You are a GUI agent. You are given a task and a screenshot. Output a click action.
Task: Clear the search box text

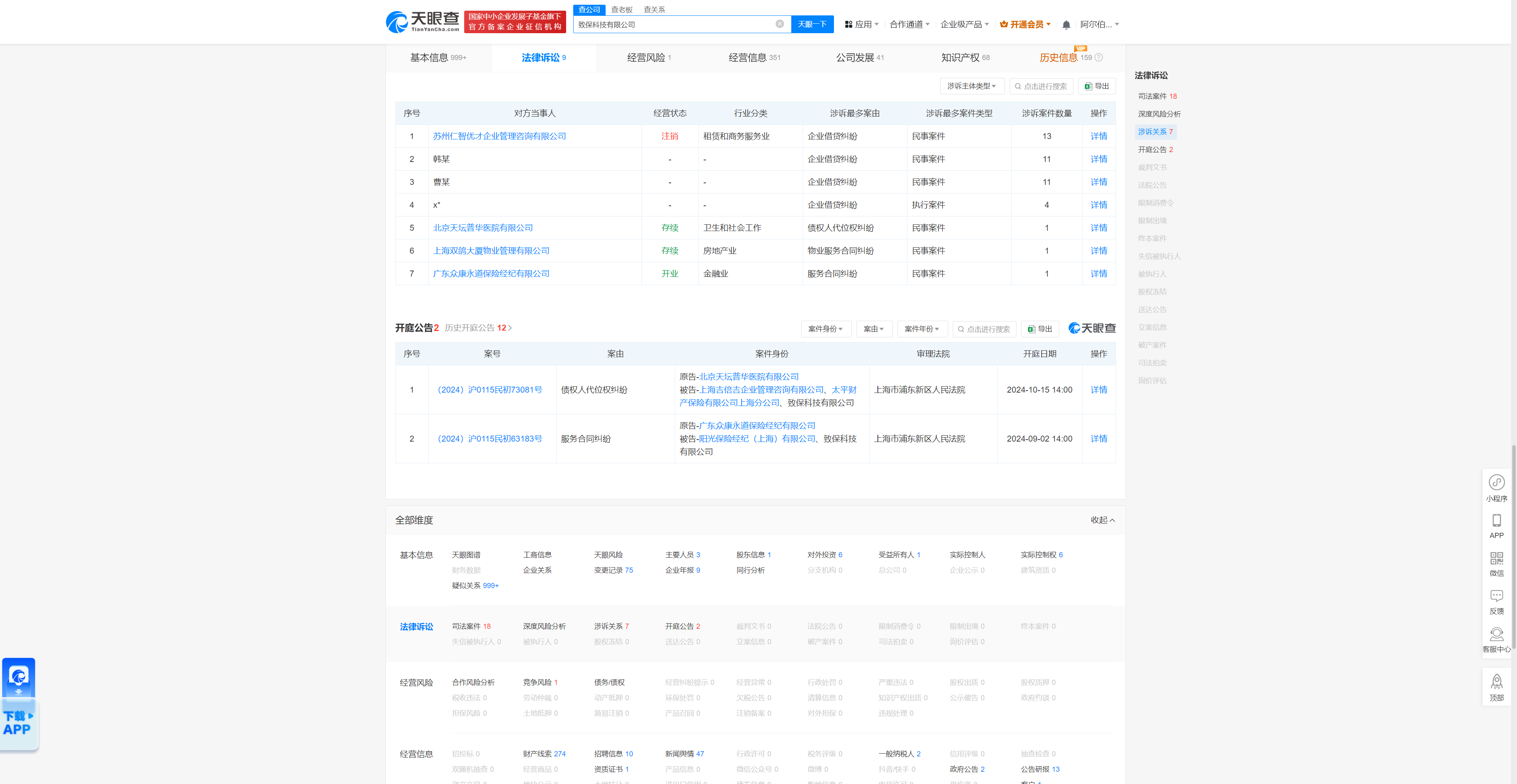[779, 24]
